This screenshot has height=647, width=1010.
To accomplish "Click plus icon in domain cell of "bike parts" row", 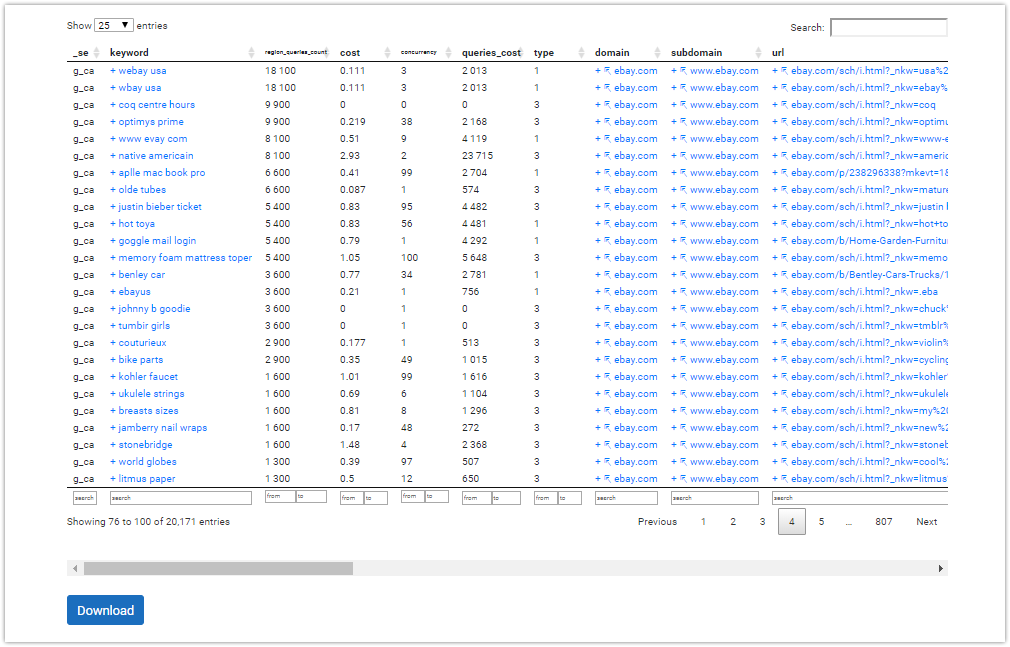I will pyautogui.click(x=598, y=360).
